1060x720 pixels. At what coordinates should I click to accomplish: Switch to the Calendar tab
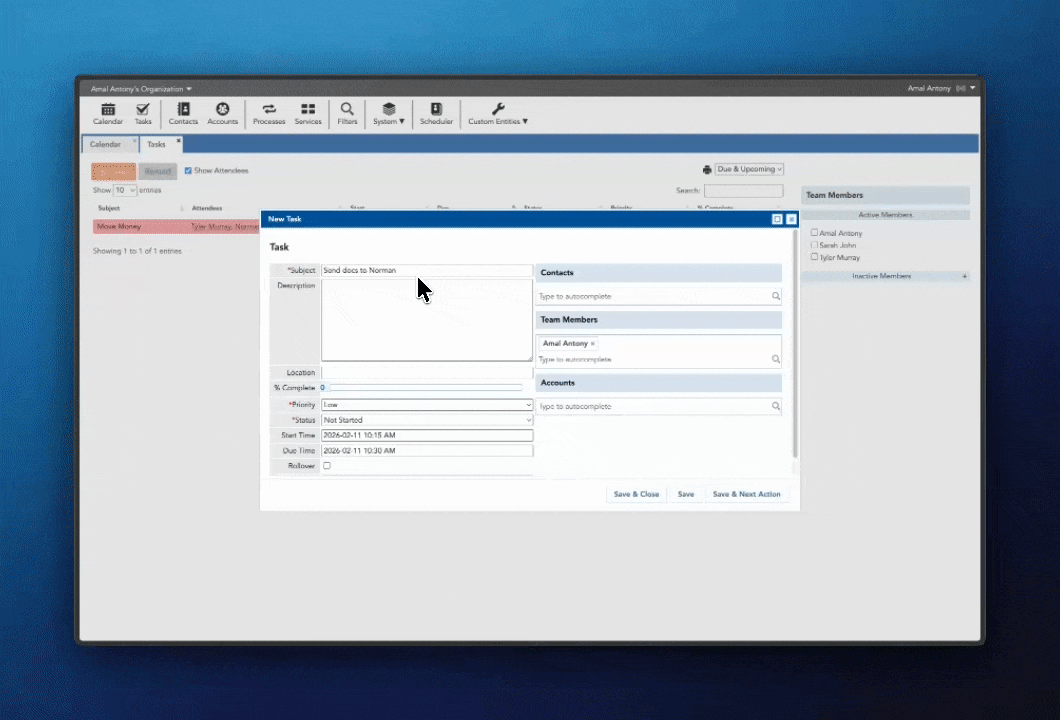(105, 144)
